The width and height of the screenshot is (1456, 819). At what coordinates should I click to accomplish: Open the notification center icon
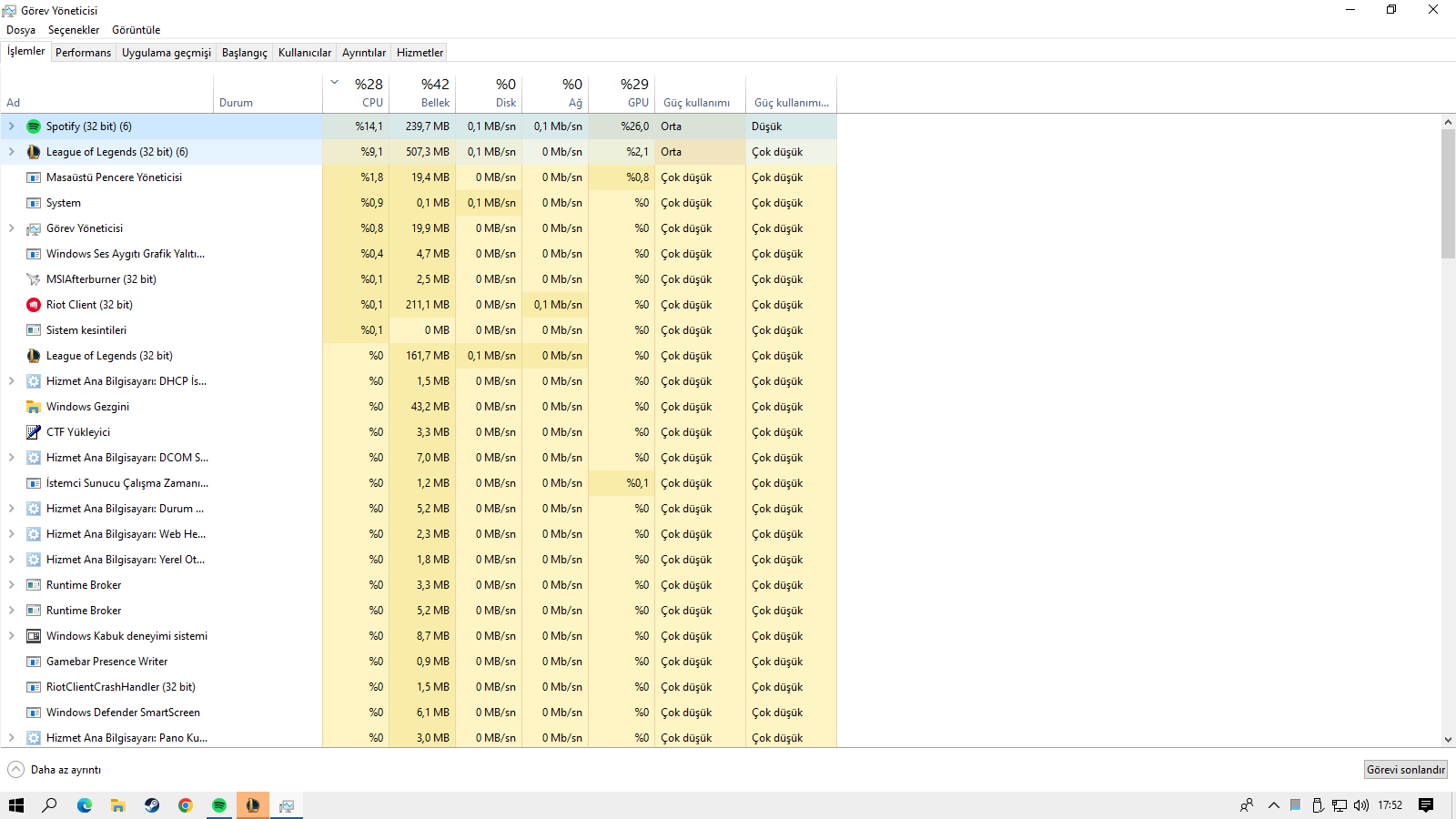(1426, 805)
